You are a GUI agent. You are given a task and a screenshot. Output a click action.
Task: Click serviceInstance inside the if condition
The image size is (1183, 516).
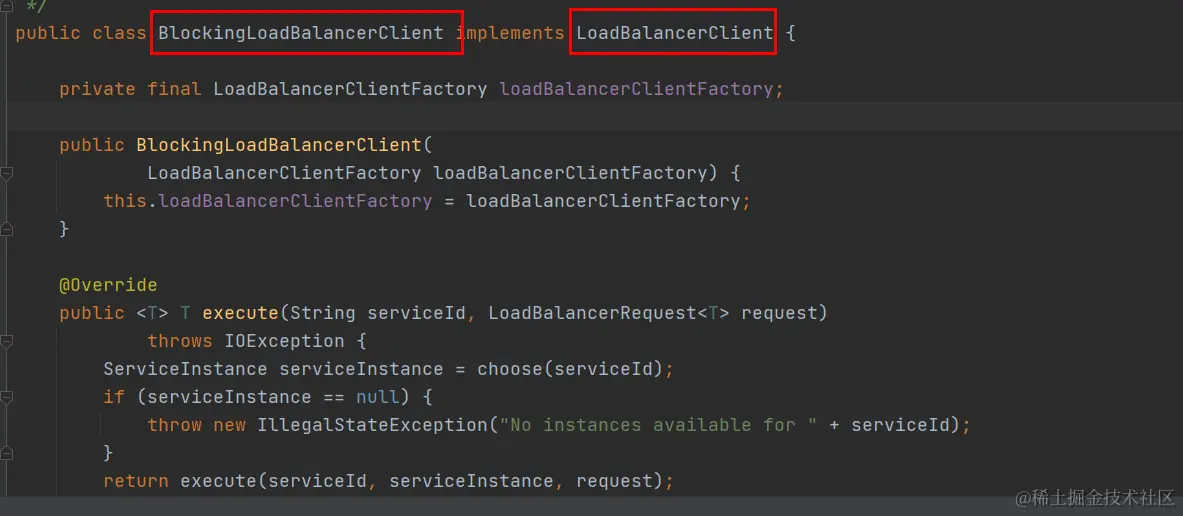click(229, 397)
